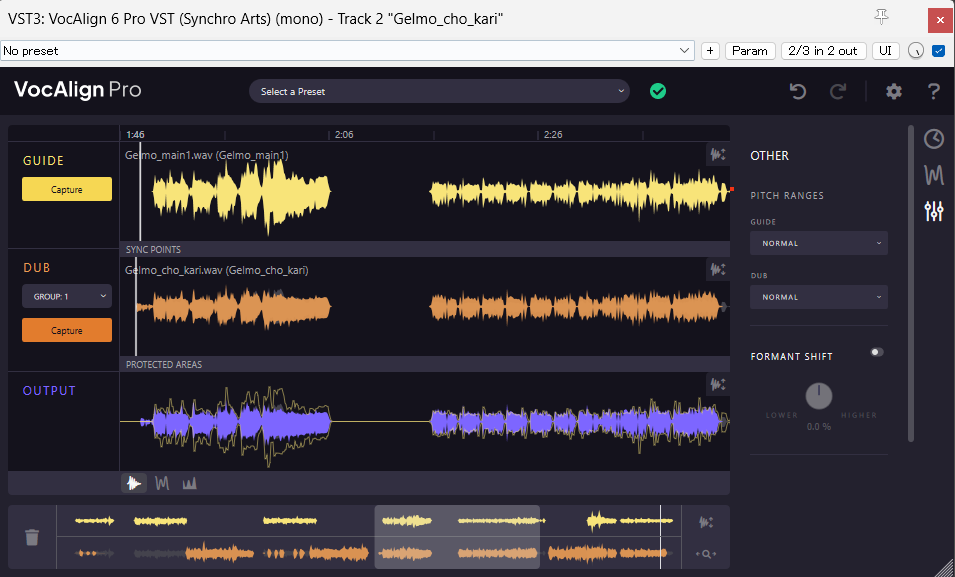The width and height of the screenshot is (955, 577).
Task: Click the UI button in the host toolbar
Action: pyautogui.click(x=886, y=51)
